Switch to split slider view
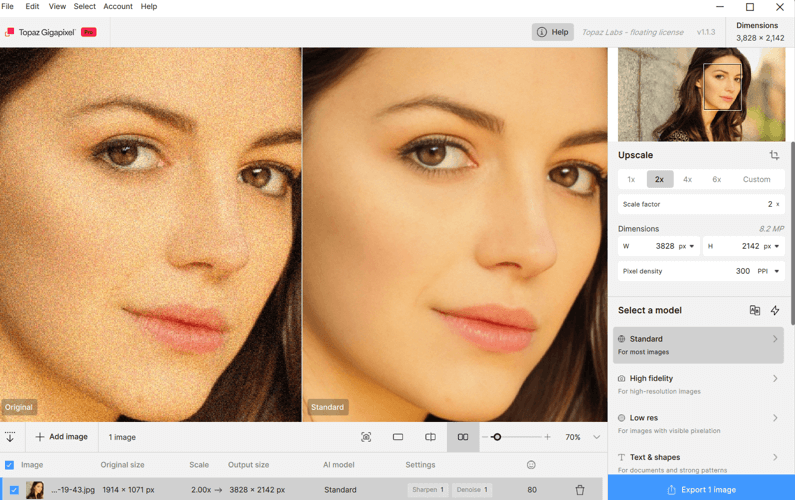 click(x=430, y=437)
